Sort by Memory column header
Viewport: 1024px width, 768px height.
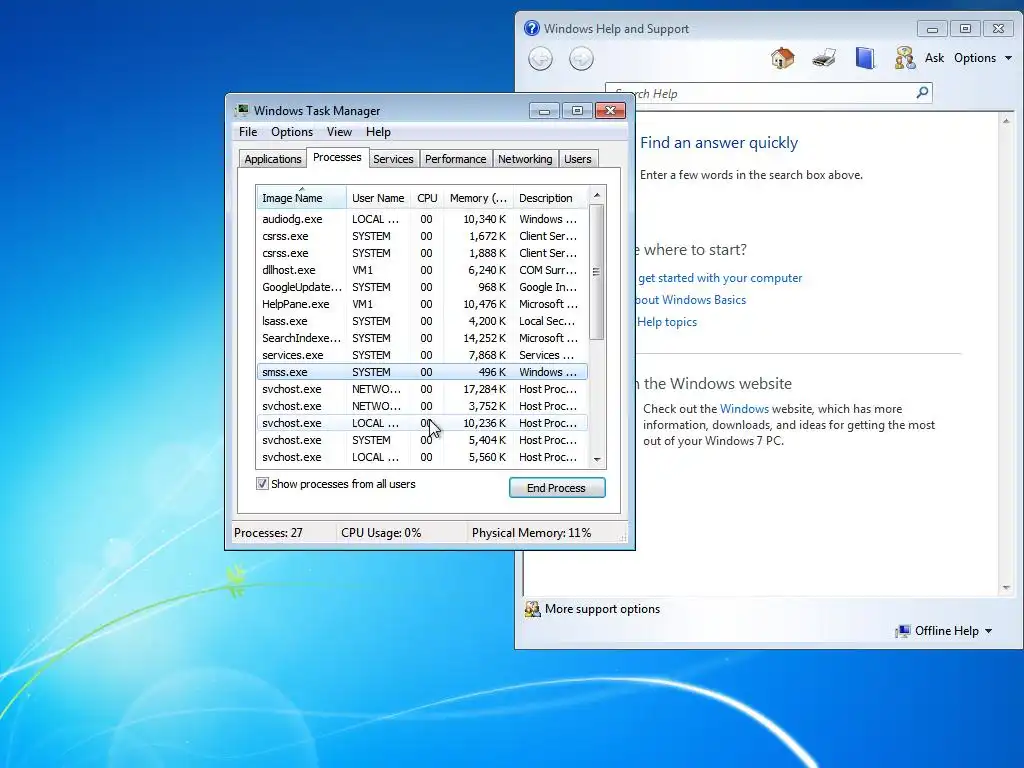(x=478, y=198)
